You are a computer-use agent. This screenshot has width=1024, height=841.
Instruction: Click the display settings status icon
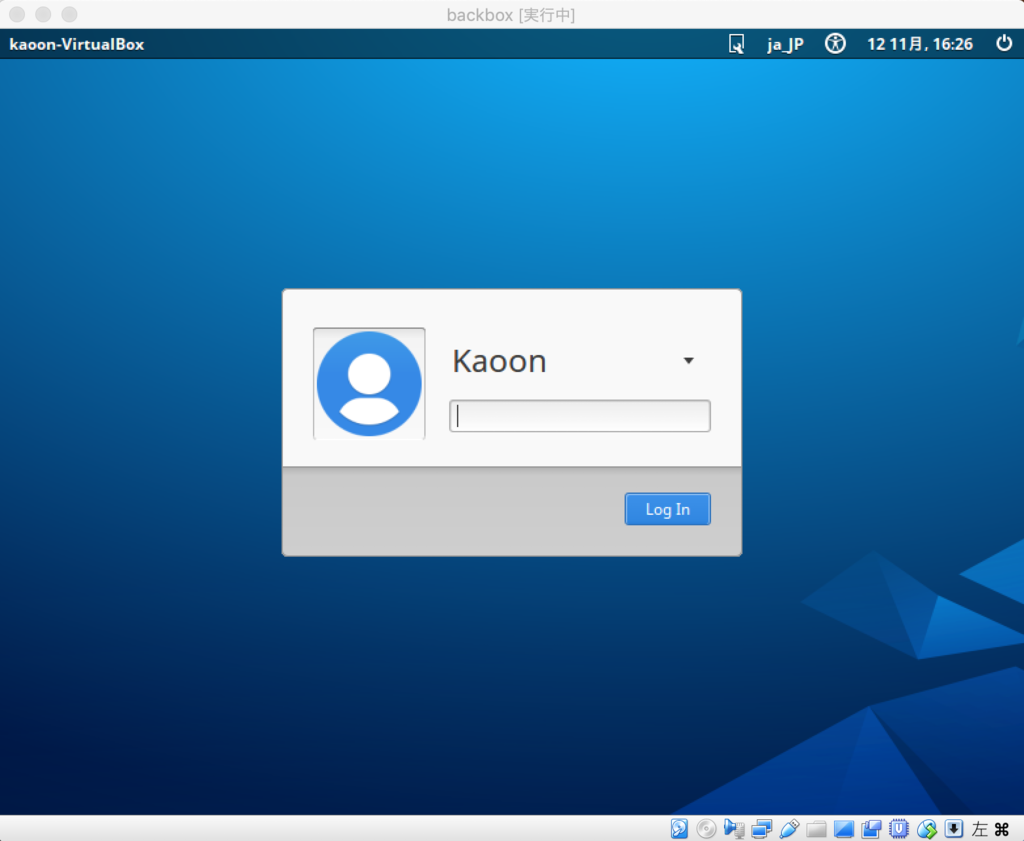click(x=844, y=829)
